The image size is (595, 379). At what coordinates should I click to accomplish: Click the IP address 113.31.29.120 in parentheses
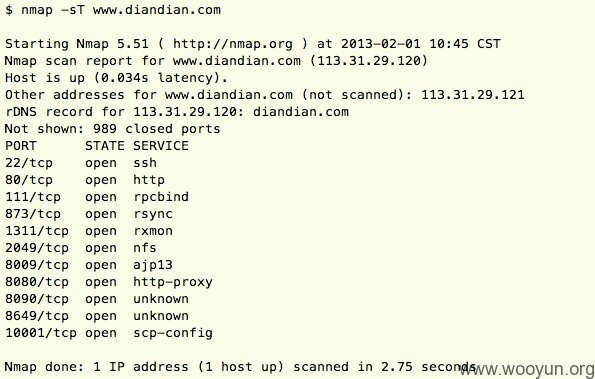coord(368,61)
